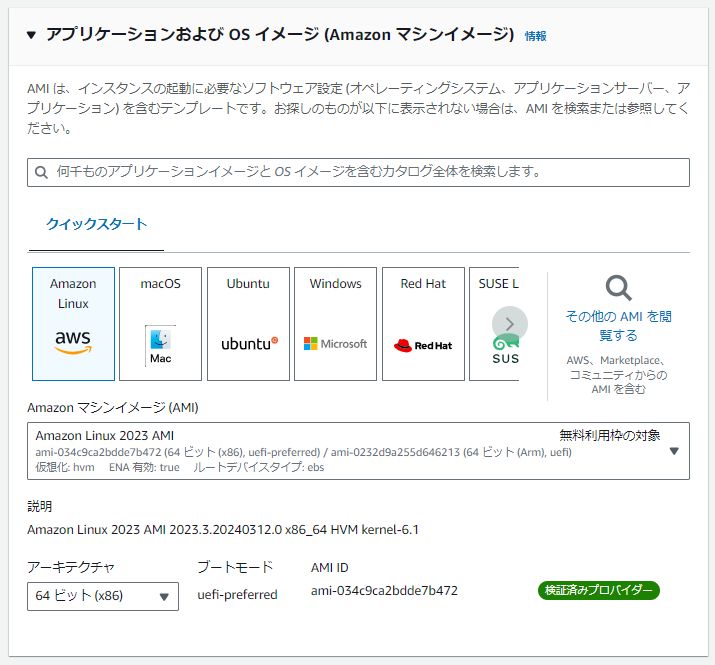This screenshot has width=715, height=665.
Task: Click the next-arrow carousel chevron button
Action: pos(510,324)
